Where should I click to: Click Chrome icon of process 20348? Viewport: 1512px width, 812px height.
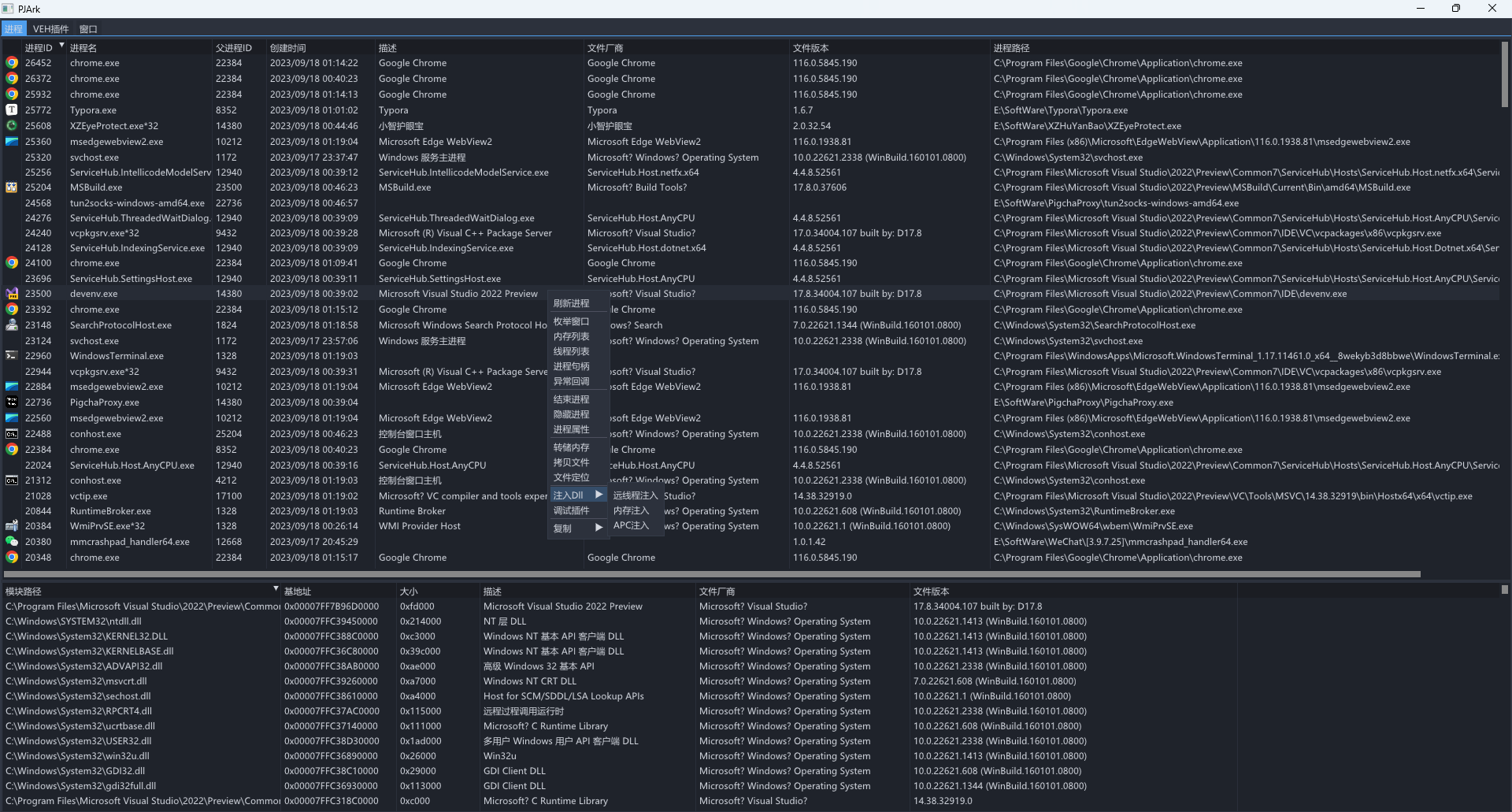[x=12, y=558]
